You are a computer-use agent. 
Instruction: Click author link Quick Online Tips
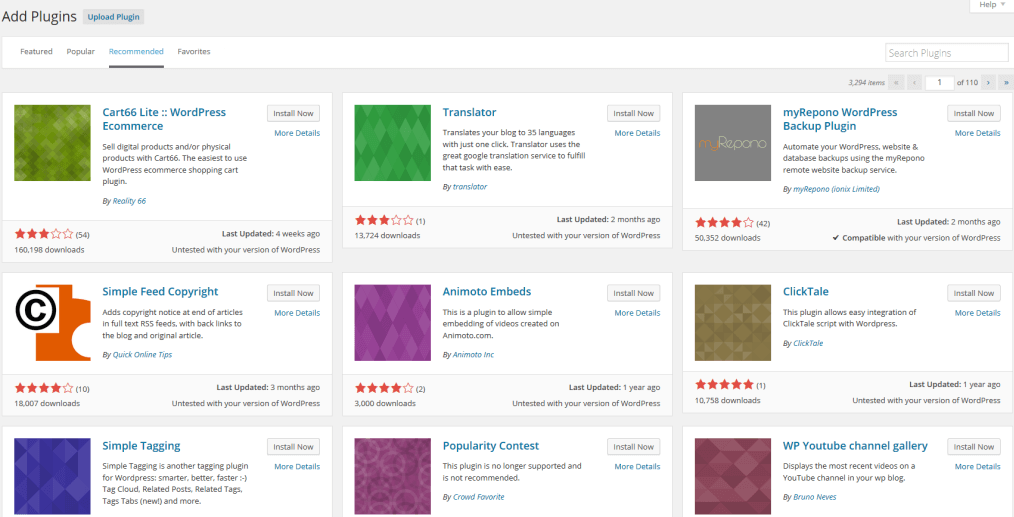[142, 355]
